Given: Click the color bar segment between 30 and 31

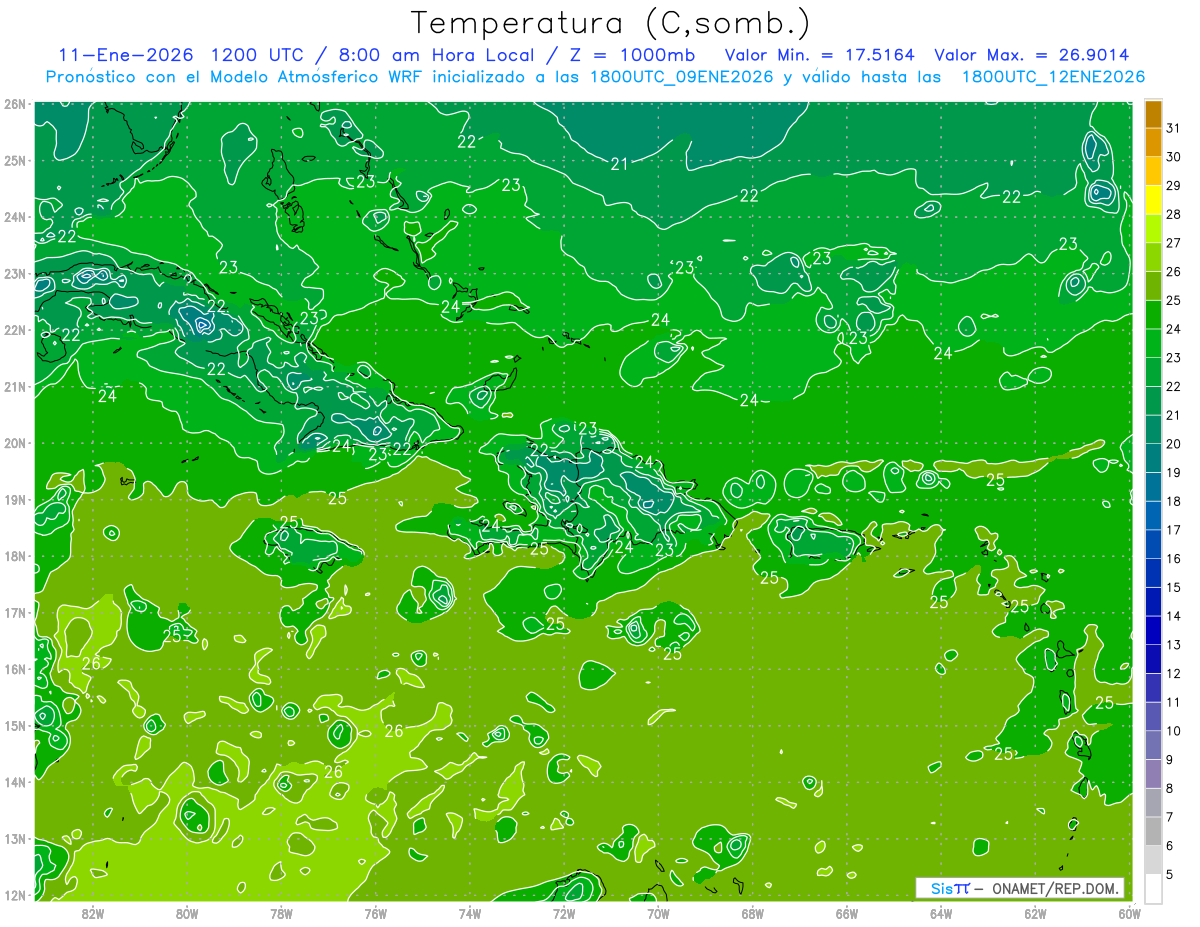Looking at the screenshot, I should 1153,143.
